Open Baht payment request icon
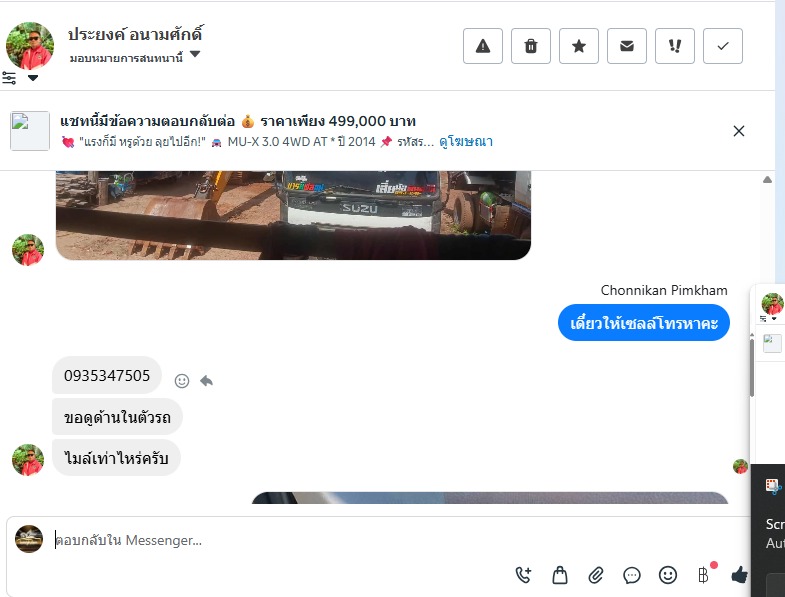Image resolution: width=785 pixels, height=597 pixels. [x=703, y=575]
